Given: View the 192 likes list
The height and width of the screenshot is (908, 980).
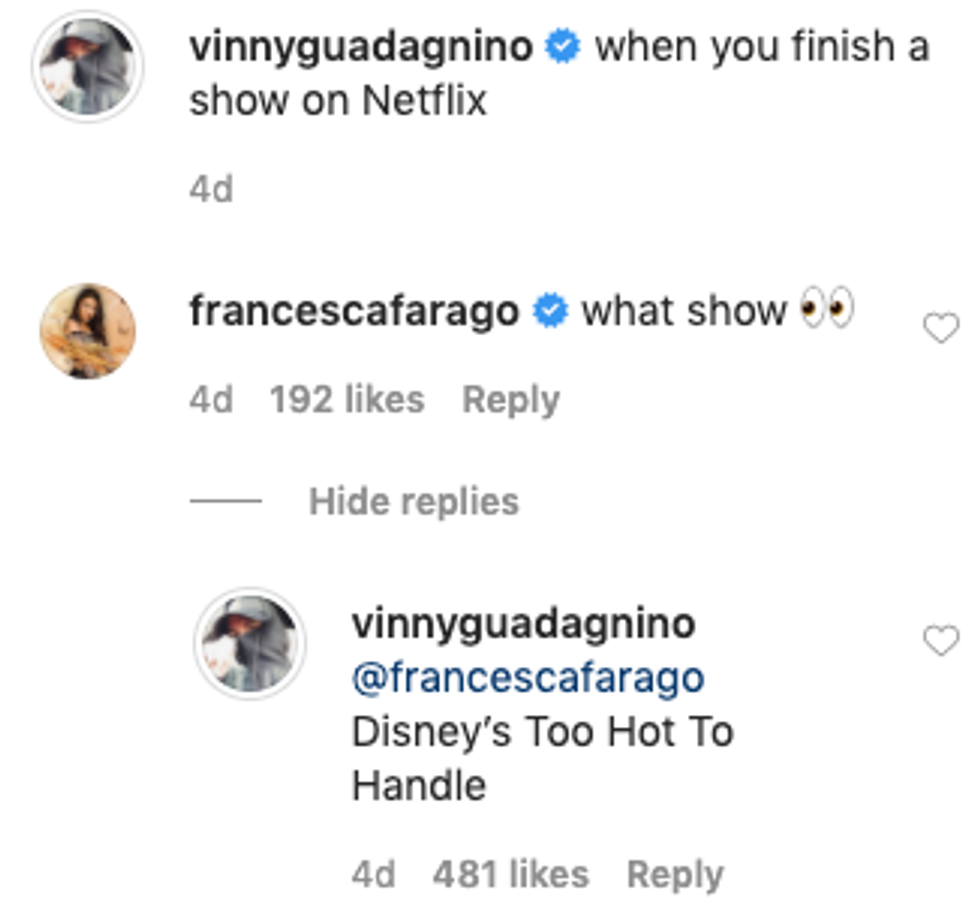Looking at the screenshot, I should coord(347,400).
